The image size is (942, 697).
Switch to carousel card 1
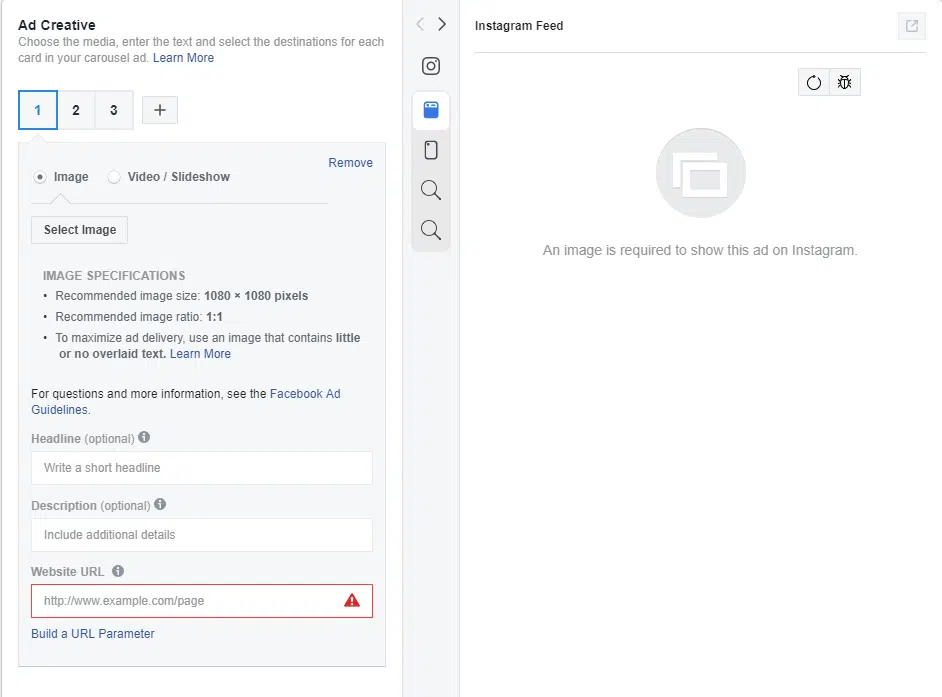(x=38, y=110)
